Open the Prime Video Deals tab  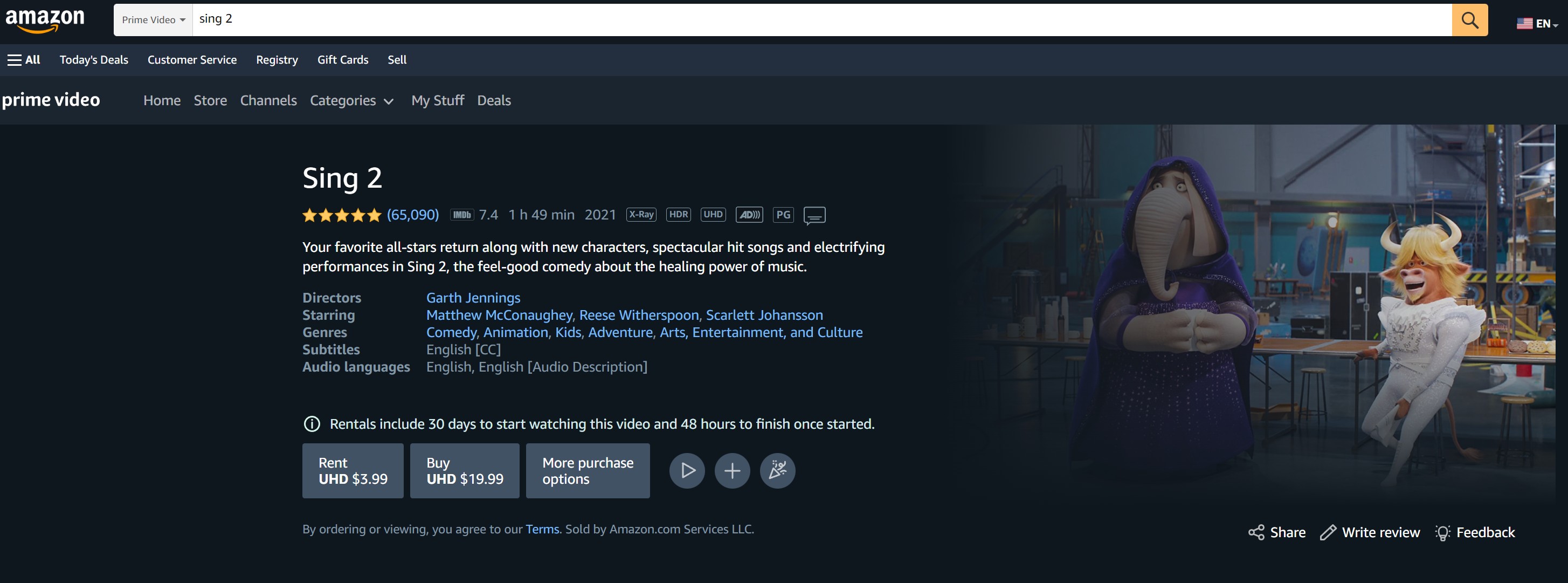(494, 100)
